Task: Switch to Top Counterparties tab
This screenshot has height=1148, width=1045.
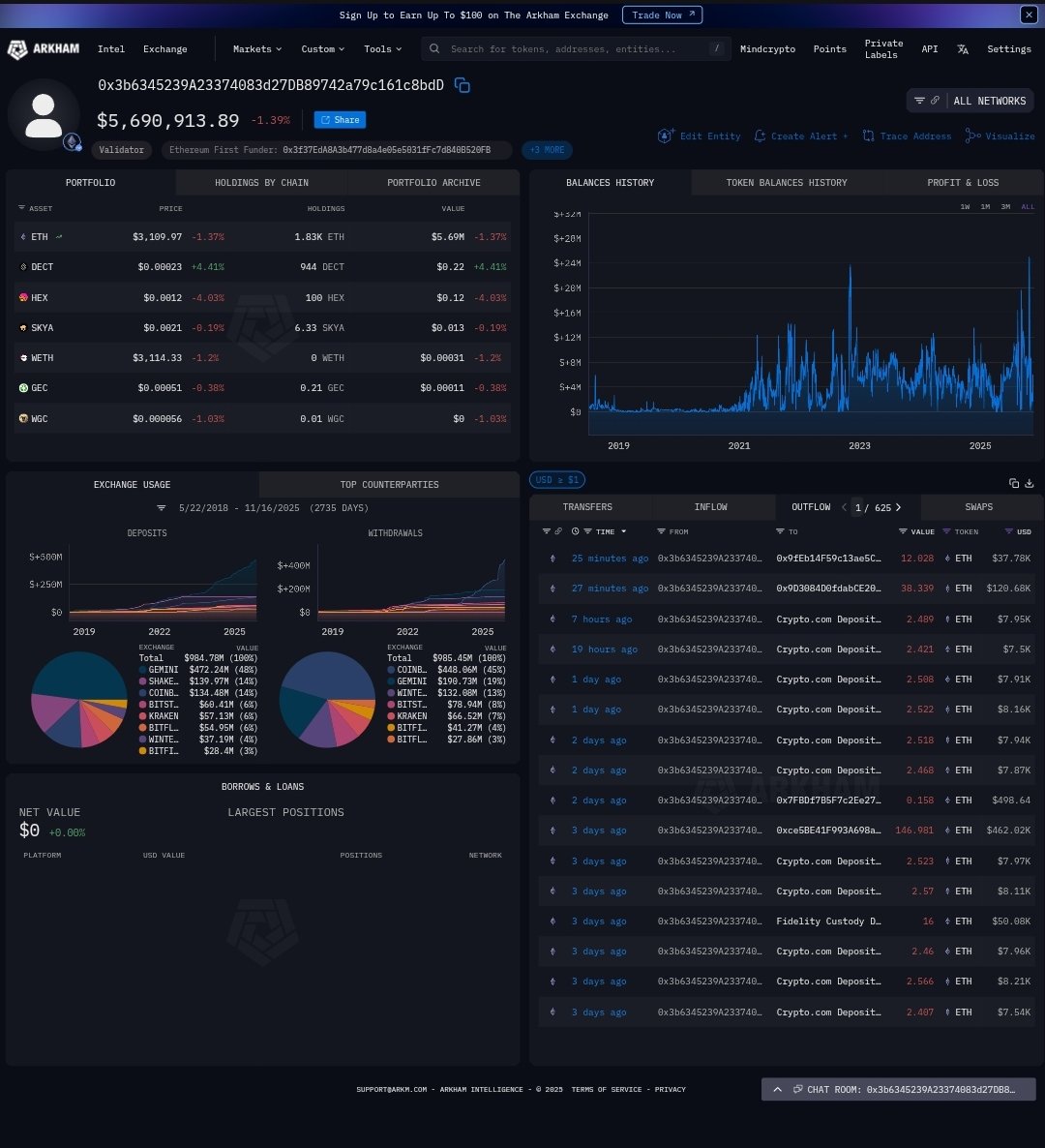Action: point(389,484)
